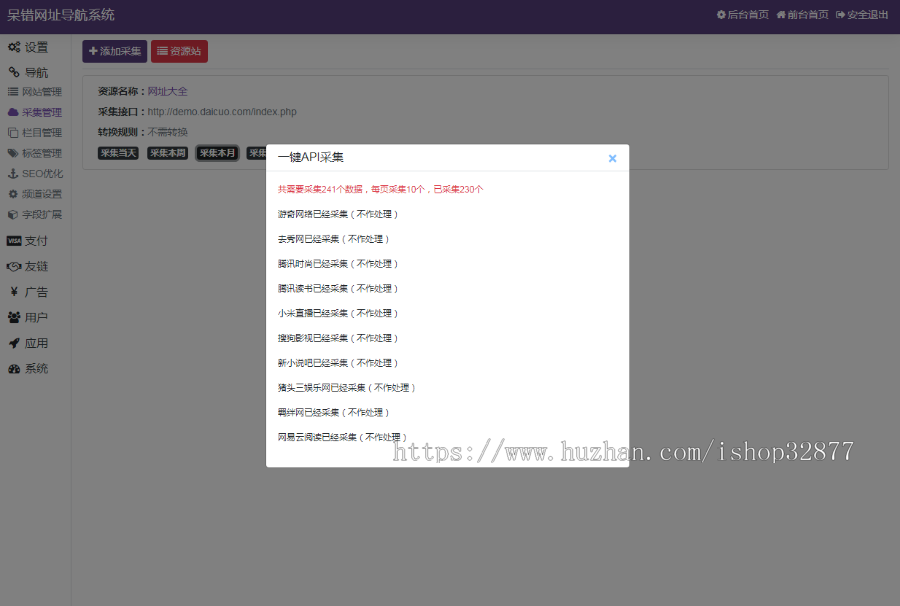Click the 采集本月 button
This screenshot has width=900, height=606.
[217, 153]
